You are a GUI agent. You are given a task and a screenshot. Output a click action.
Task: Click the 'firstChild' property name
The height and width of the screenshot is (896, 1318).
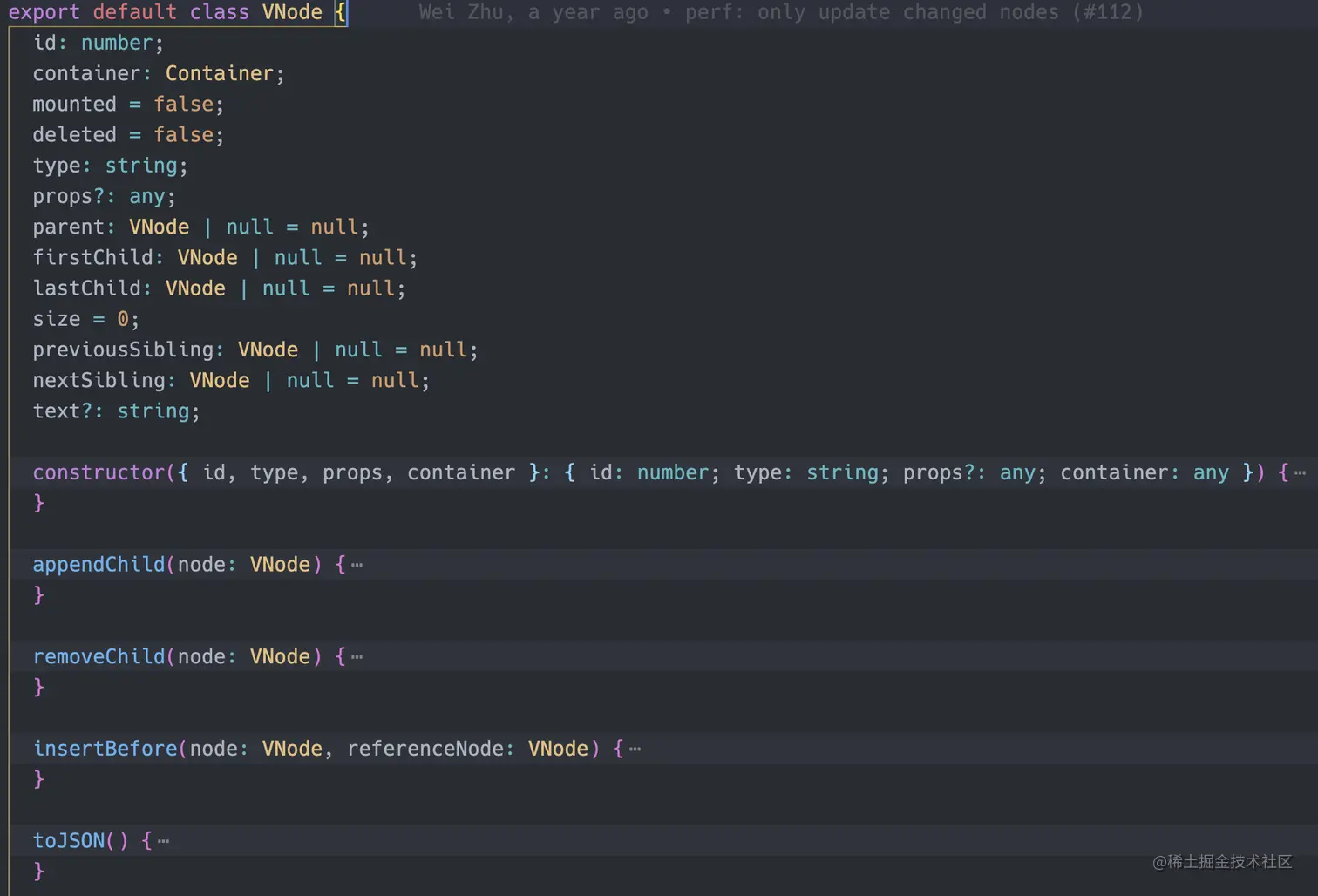(x=92, y=257)
